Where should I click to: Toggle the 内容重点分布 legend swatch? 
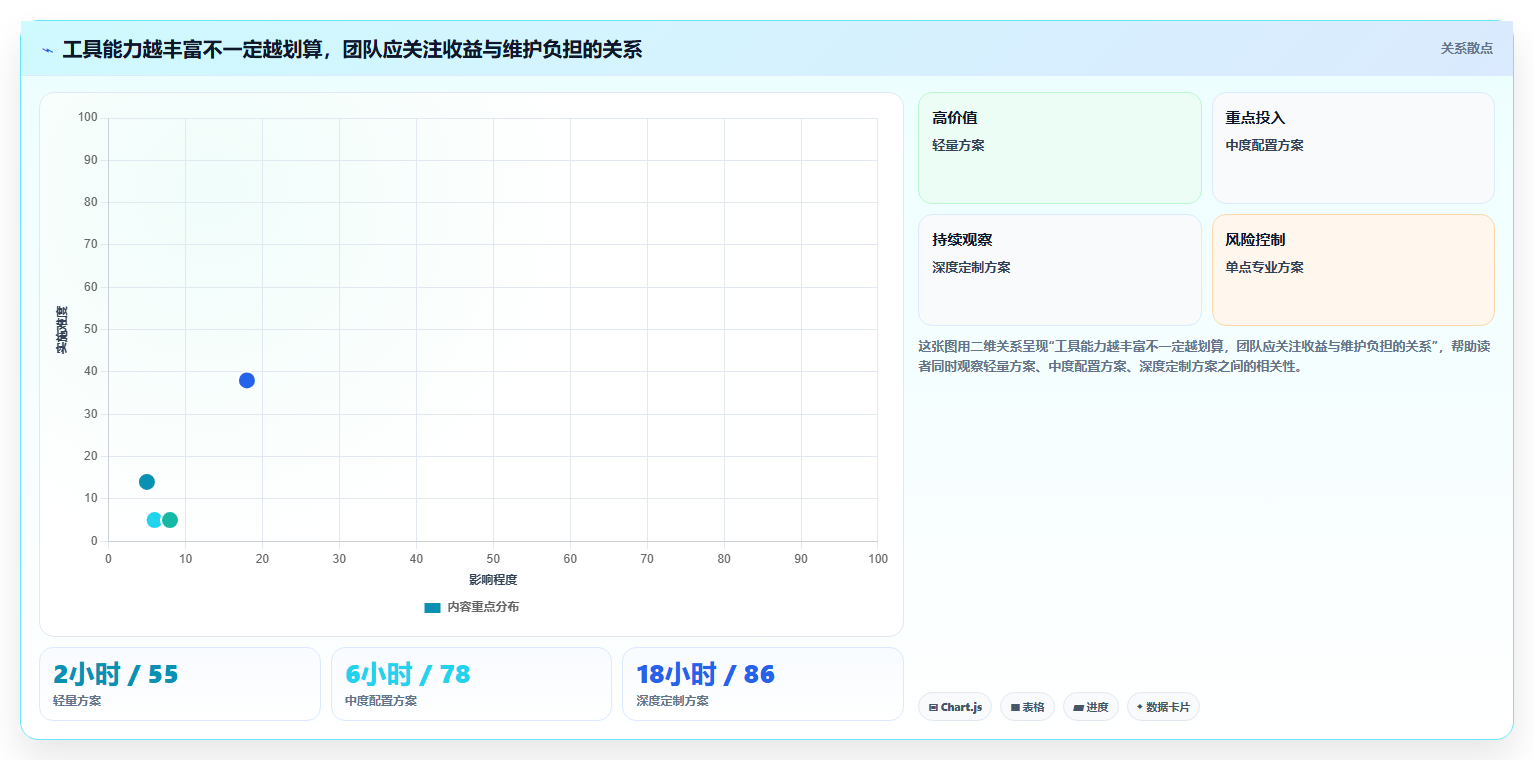[432, 607]
